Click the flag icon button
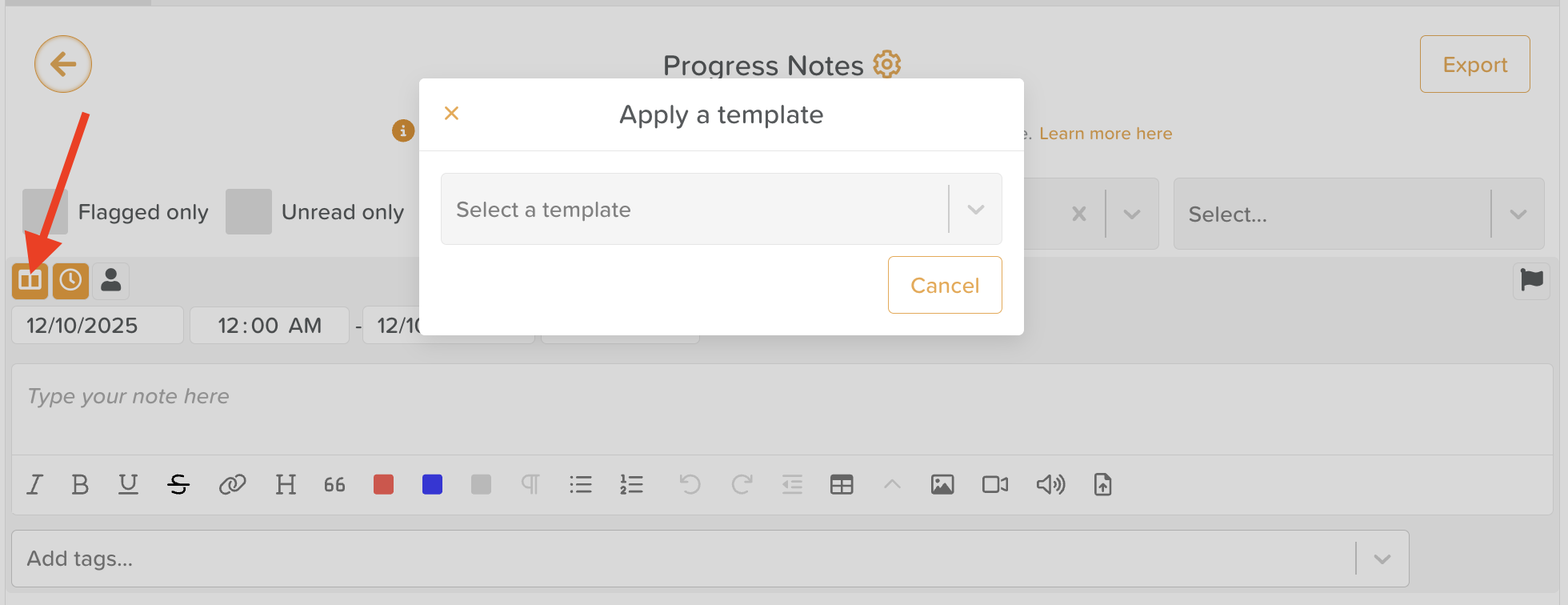The image size is (1568, 605). click(1531, 281)
